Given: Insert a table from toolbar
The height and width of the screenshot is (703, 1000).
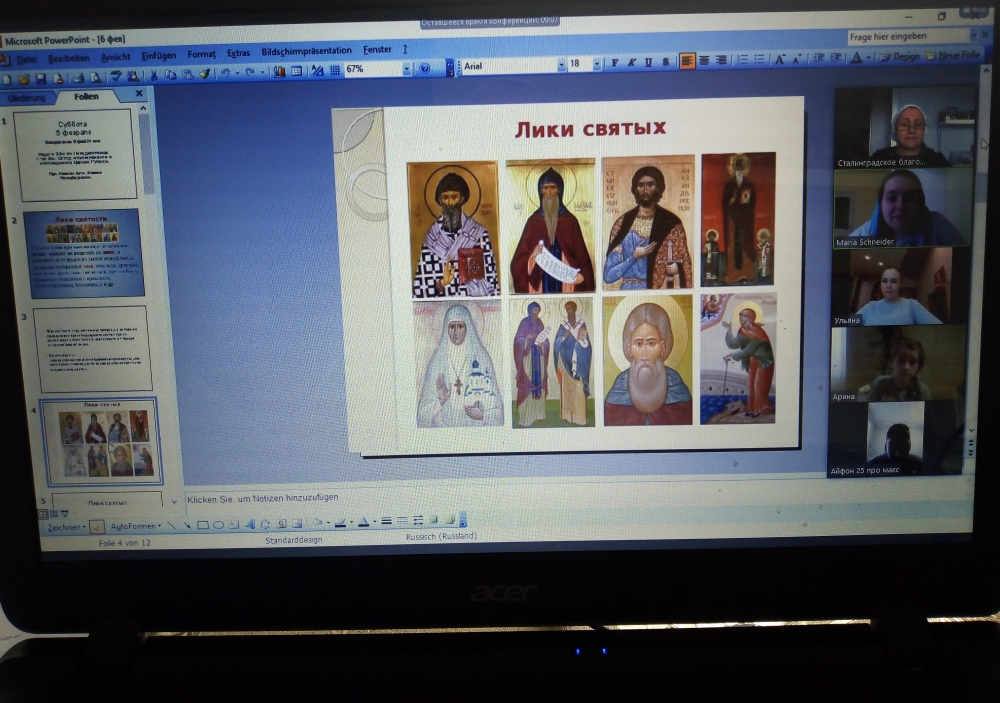Looking at the screenshot, I should (297, 71).
